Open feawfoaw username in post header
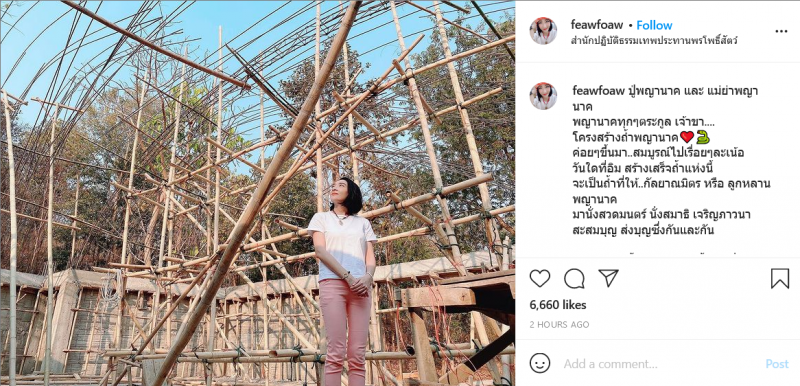 tap(596, 24)
